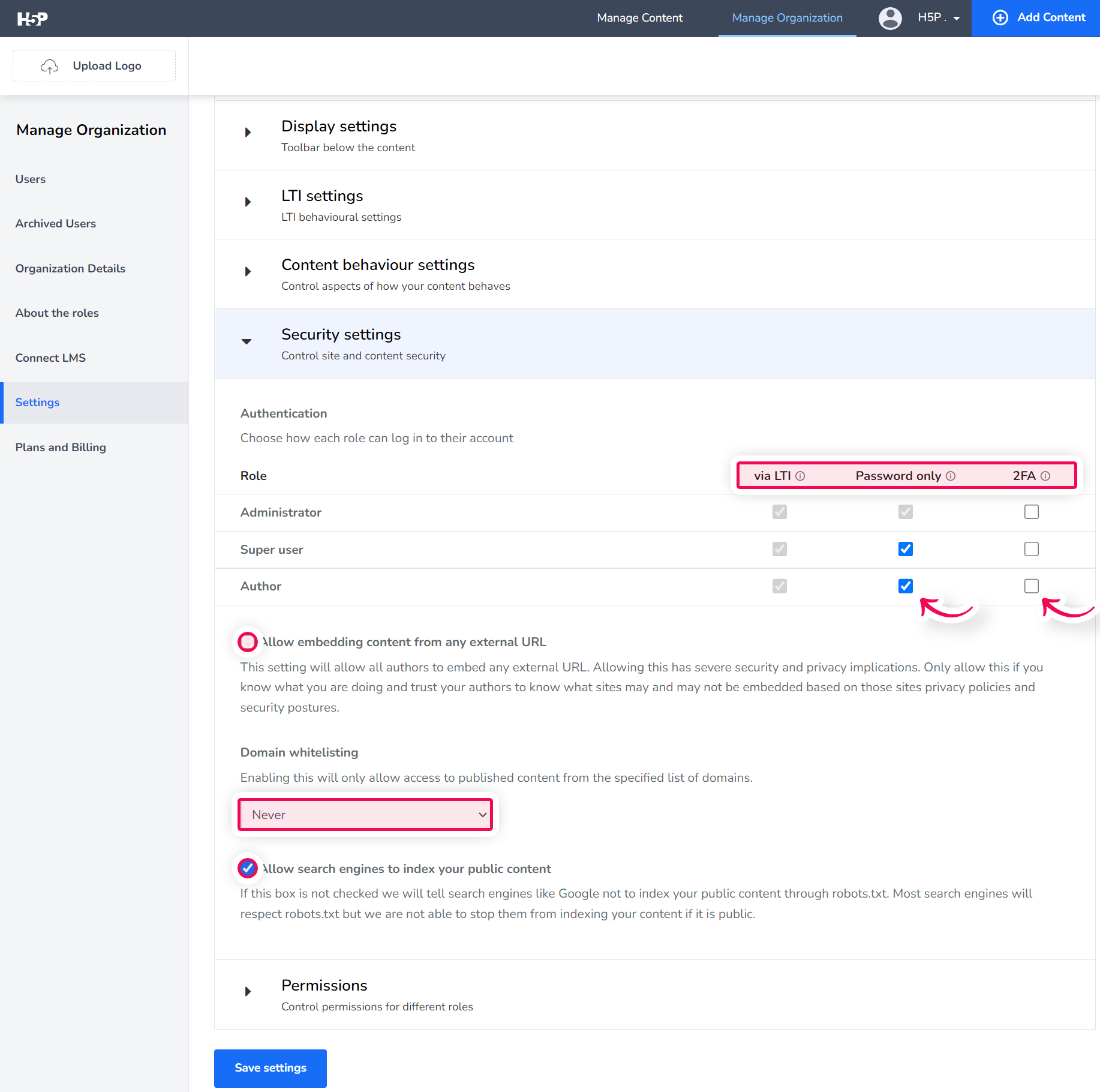Image resolution: width=1100 pixels, height=1092 pixels.
Task: Expand the Display settings section
Action: click(x=248, y=133)
